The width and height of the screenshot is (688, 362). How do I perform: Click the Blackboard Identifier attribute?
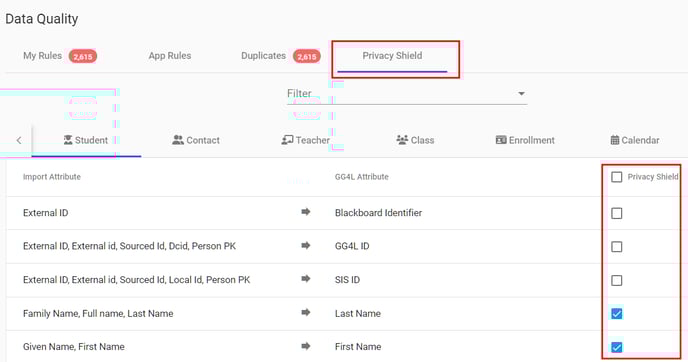click(x=378, y=213)
